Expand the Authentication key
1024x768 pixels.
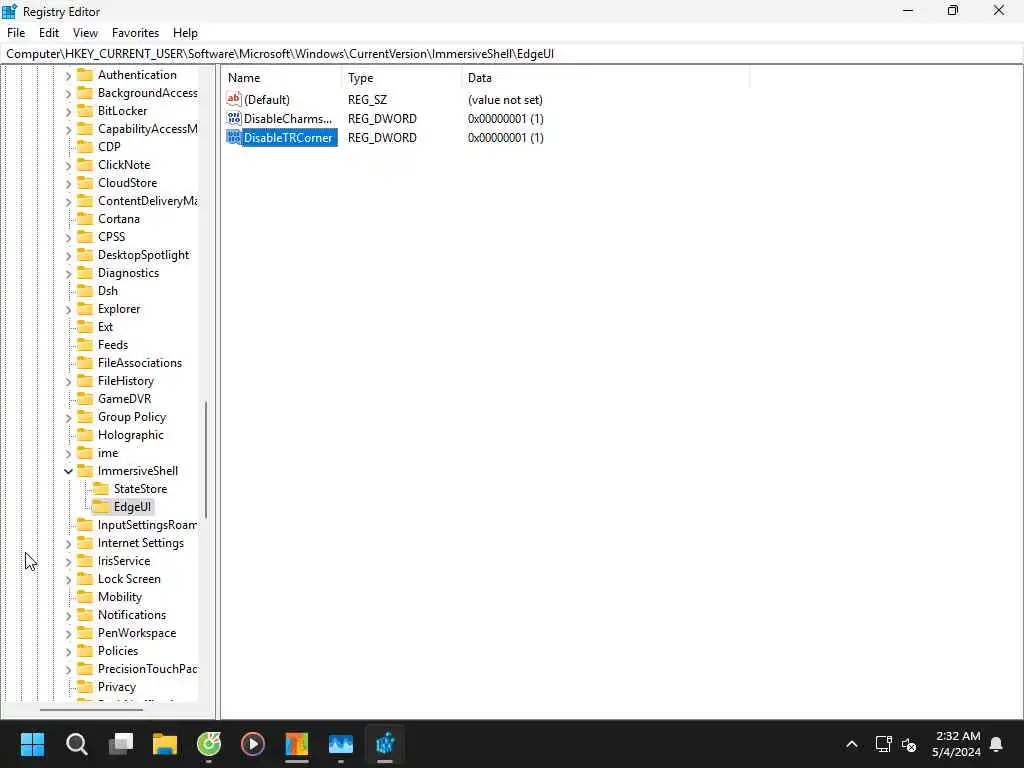coord(68,76)
